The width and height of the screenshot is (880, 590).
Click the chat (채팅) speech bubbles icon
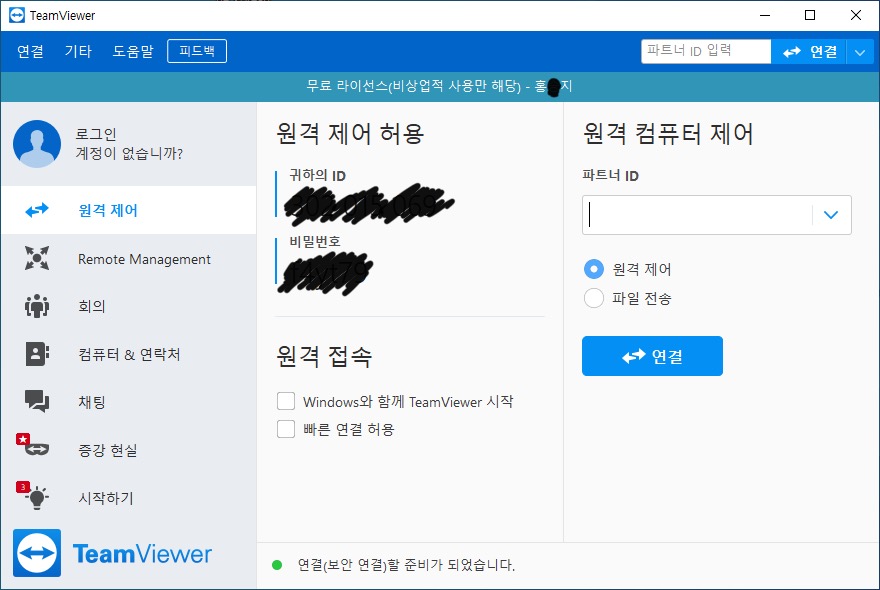pyautogui.click(x=37, y=401)
